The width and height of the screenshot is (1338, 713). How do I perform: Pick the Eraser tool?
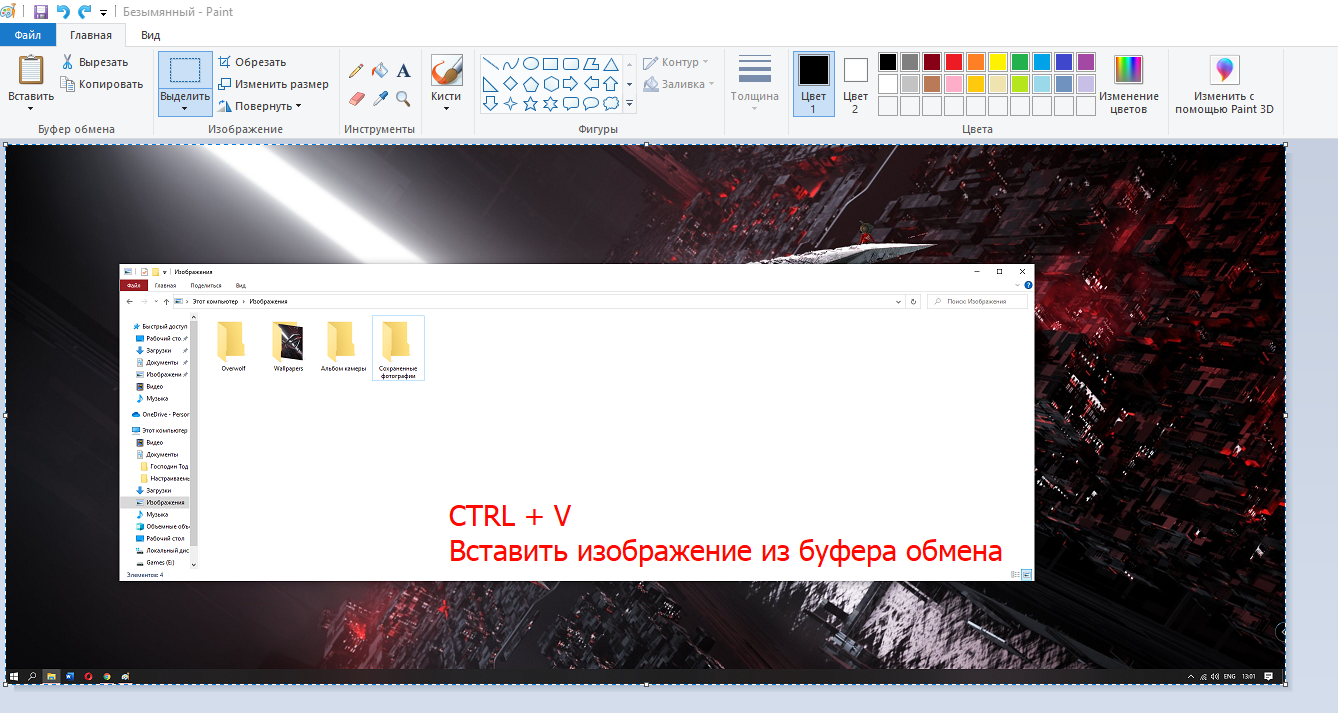click(x=356, y=98)
